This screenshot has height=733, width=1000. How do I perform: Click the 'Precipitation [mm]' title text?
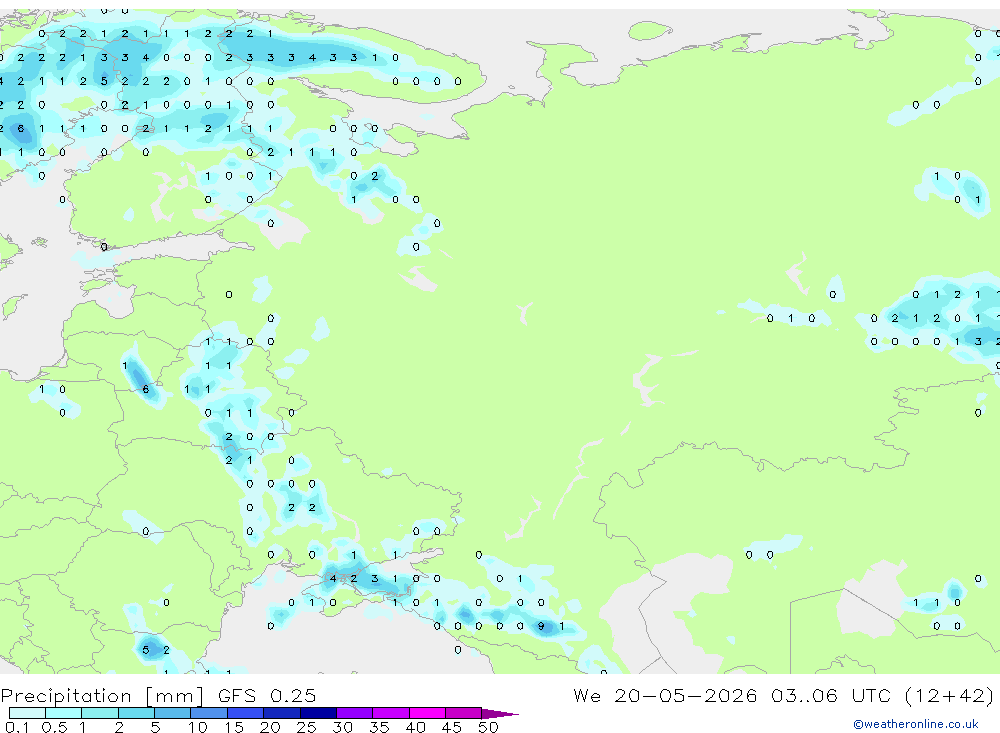pos(102,696)
